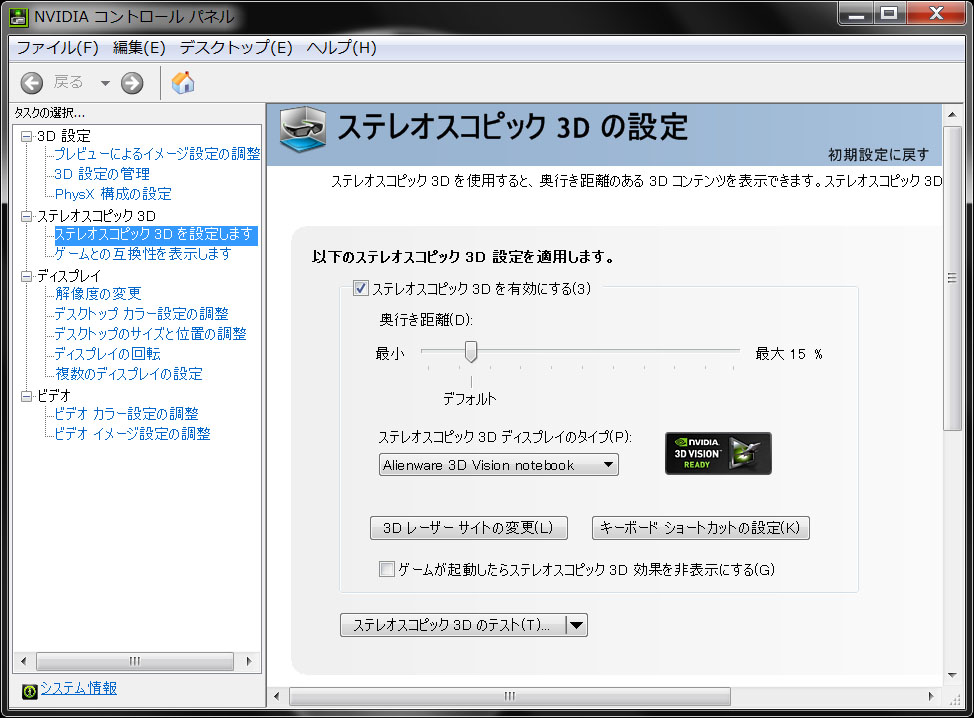This screenshot has width=974, height=718.
Task: Collapse the ビデオ tree node
Action: [x=26, y=396]
